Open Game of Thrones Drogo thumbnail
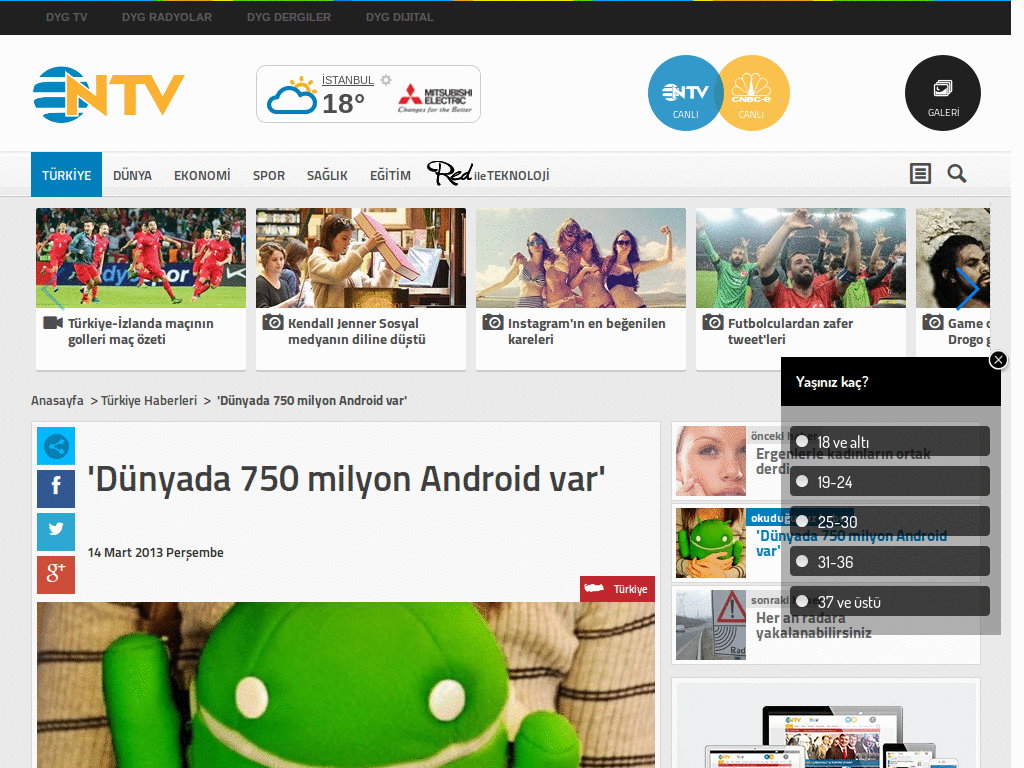 953,258
